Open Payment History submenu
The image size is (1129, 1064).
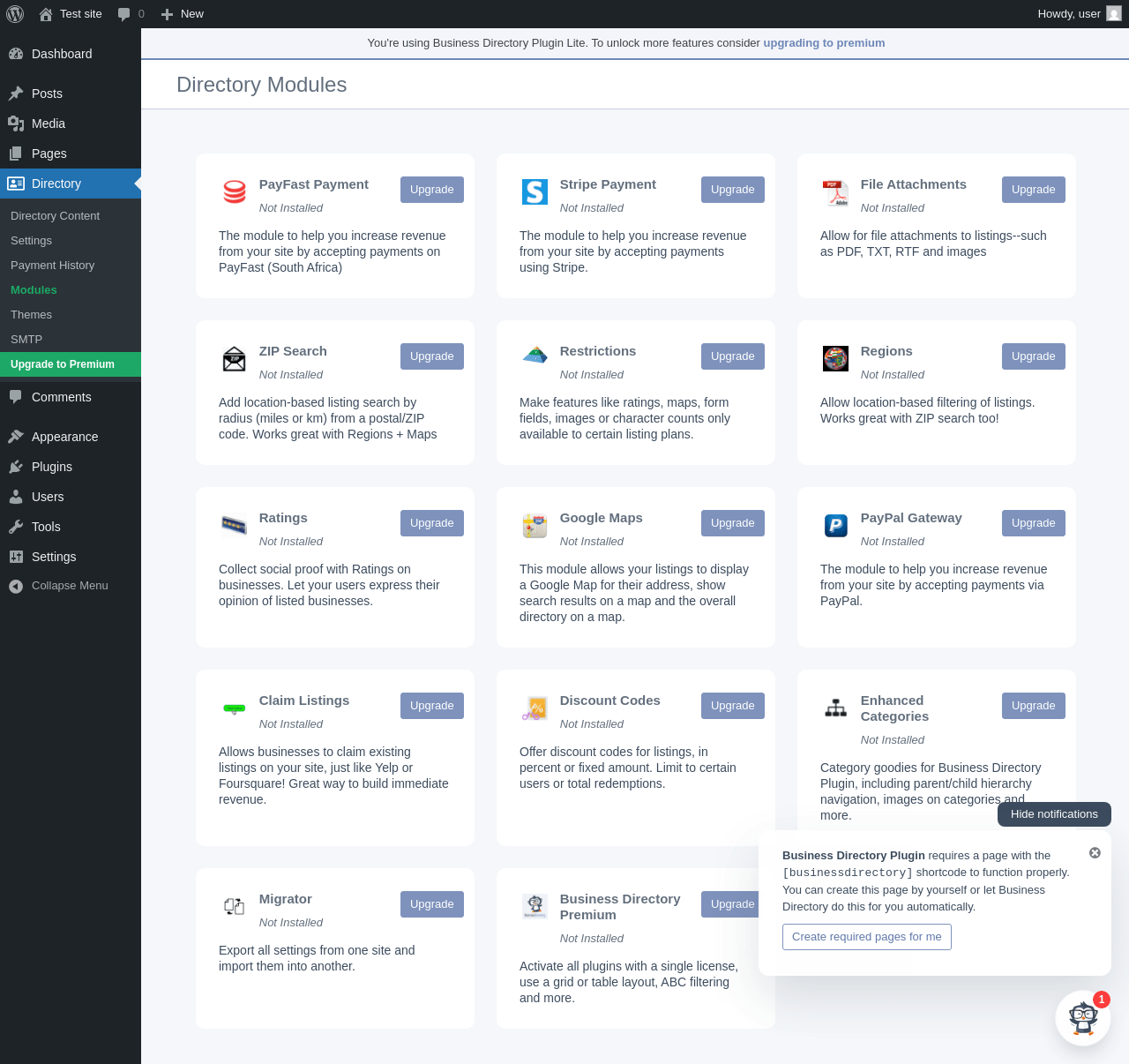71,266
